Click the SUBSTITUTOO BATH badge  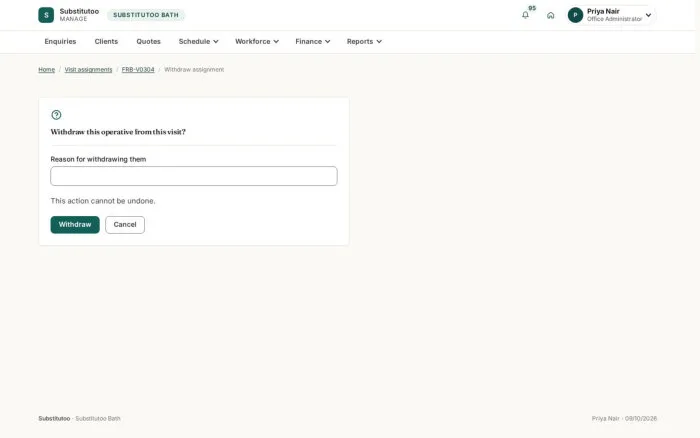pos(146,15)
